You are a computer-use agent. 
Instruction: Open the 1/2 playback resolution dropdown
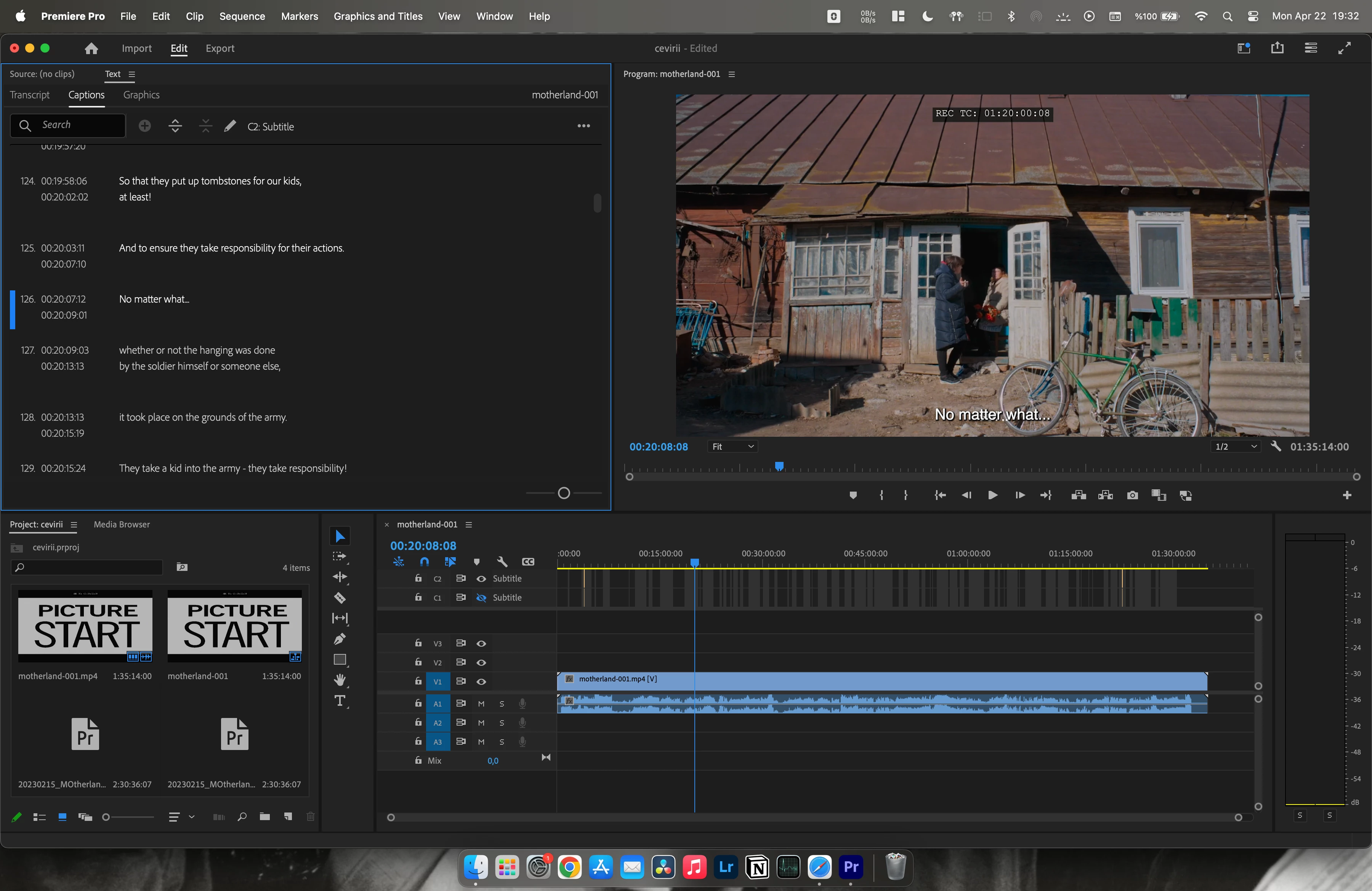click(1235, 447)
